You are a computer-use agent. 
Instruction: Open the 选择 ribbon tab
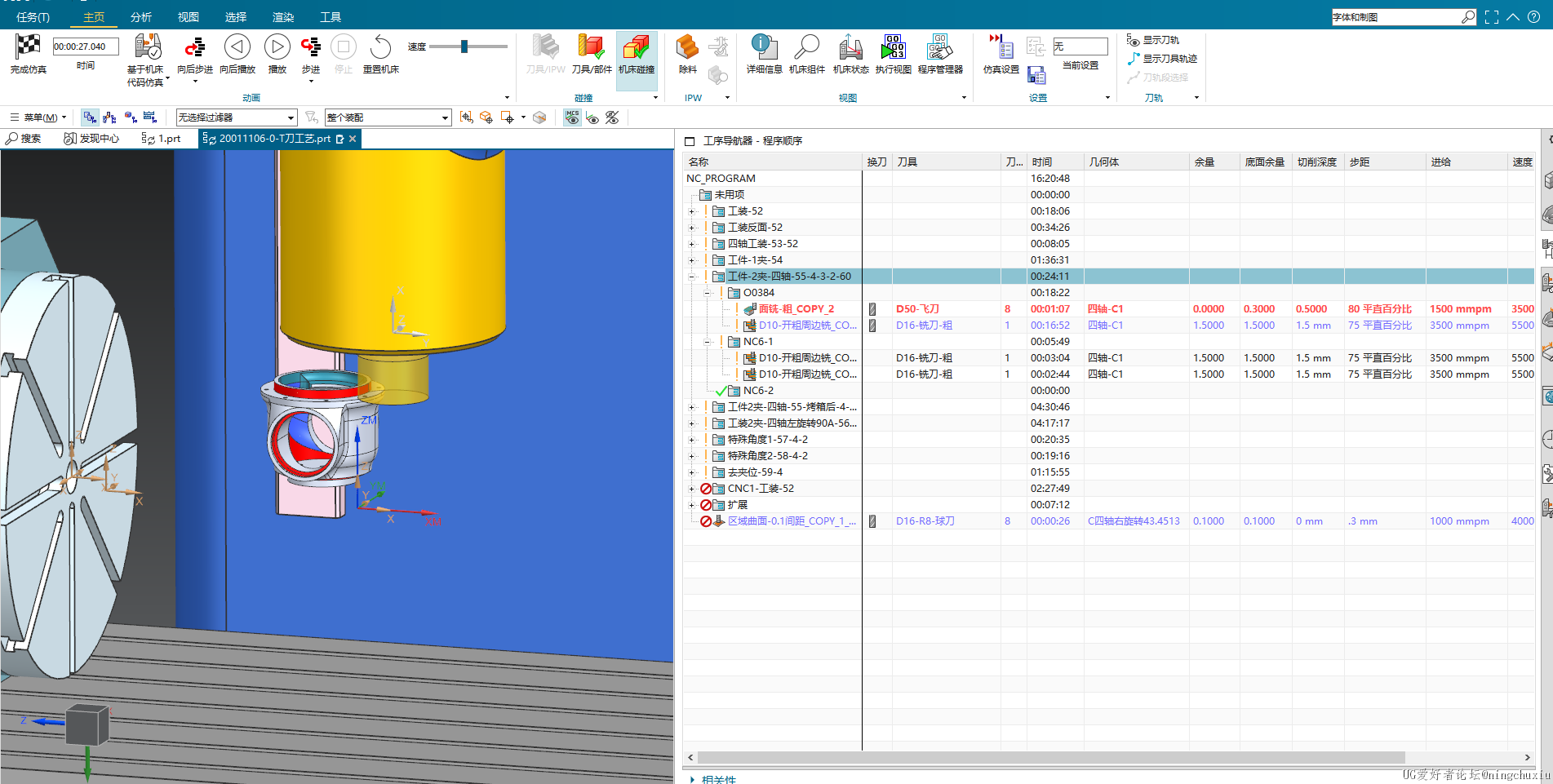click(x=236, y=17)
